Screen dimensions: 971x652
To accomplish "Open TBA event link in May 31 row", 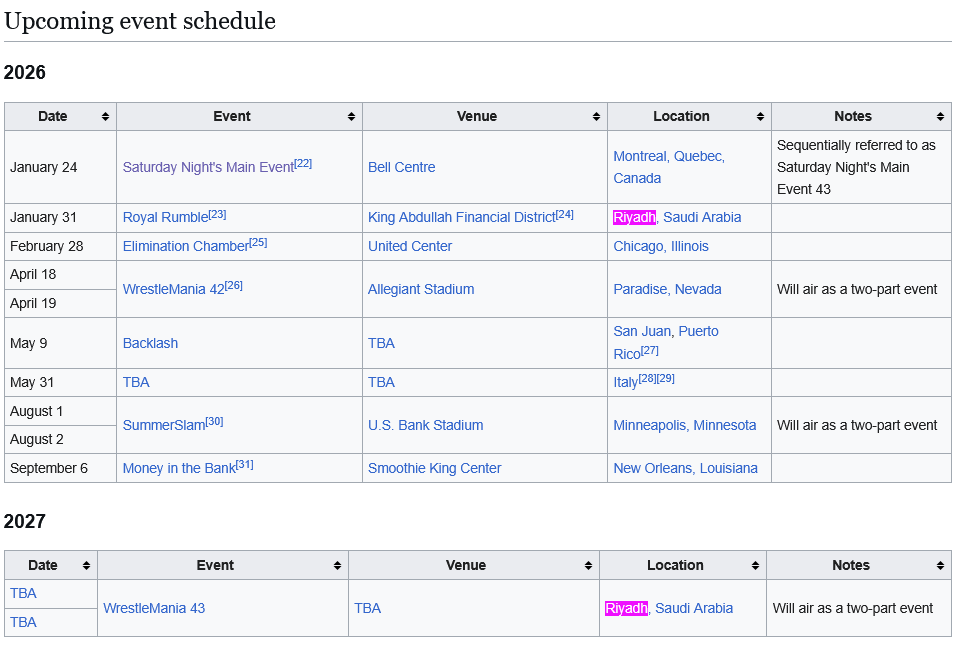I will [x=136, y=383].
